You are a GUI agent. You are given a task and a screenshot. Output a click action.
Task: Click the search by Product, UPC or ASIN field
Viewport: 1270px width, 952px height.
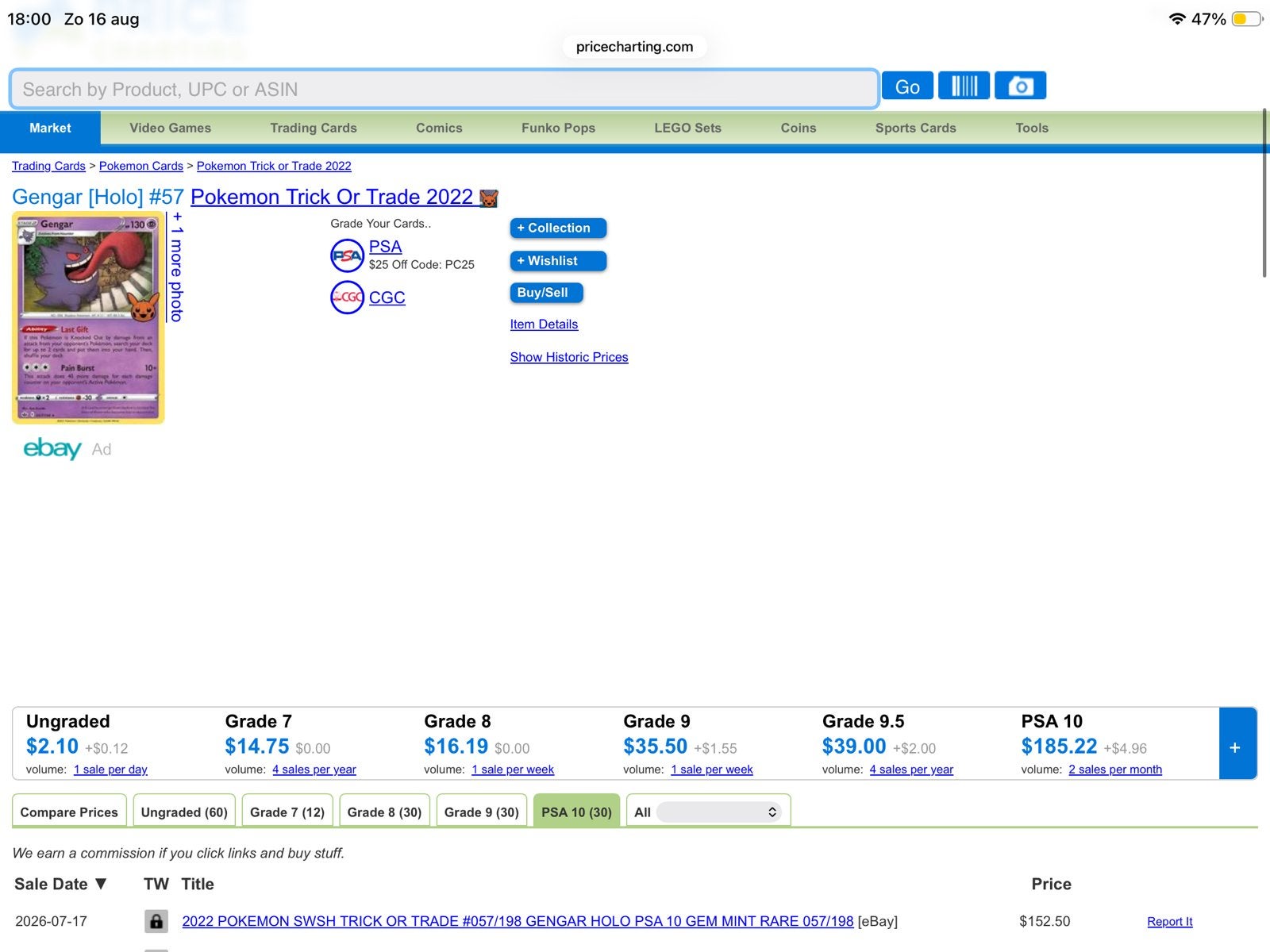[x=444, y=89]
